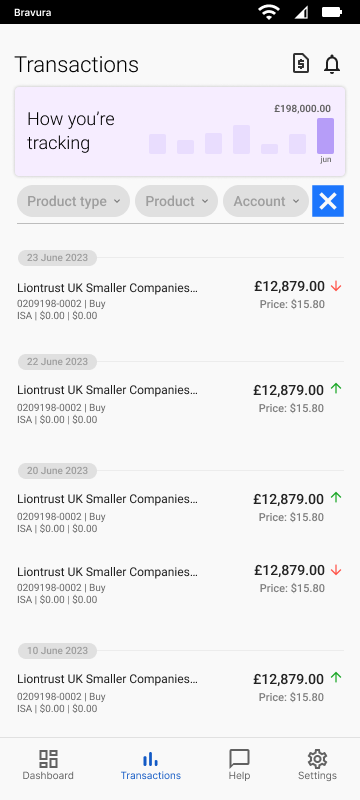
Task: Open the dollar statement document icon
Action: coord(301,64)
